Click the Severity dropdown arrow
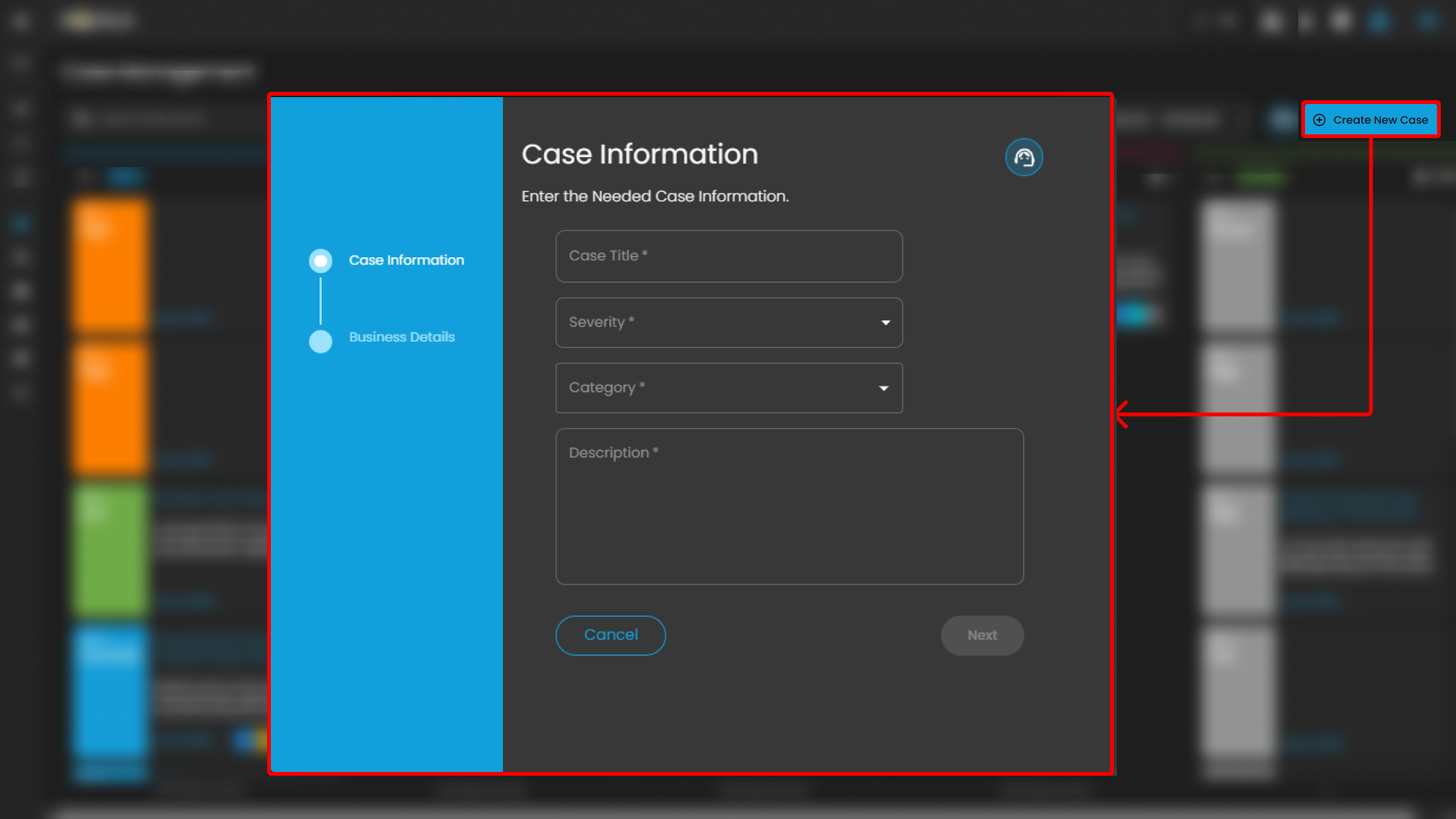Screen dimensions: 1456x819 [885, 323]
